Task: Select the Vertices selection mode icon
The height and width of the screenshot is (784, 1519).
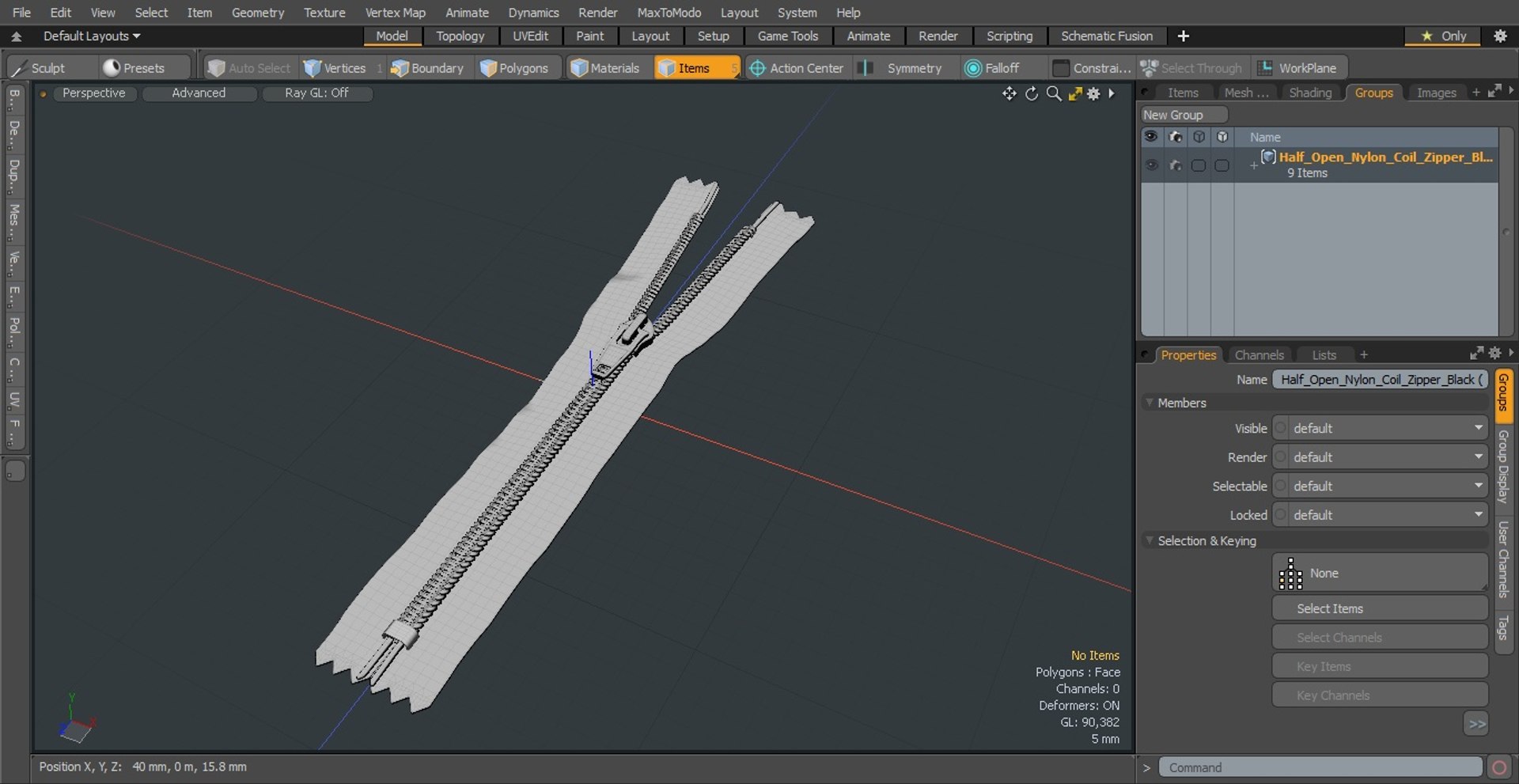Action: coord(313,68)
